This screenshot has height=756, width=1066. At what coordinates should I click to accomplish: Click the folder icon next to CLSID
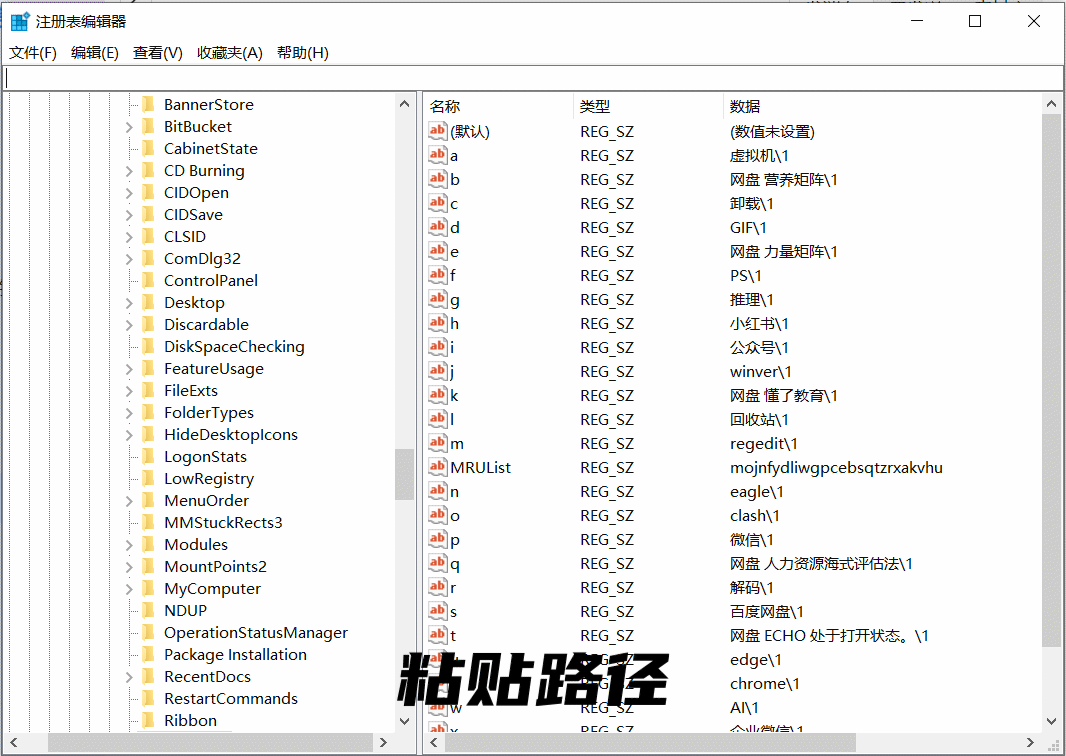click(148, 237)
